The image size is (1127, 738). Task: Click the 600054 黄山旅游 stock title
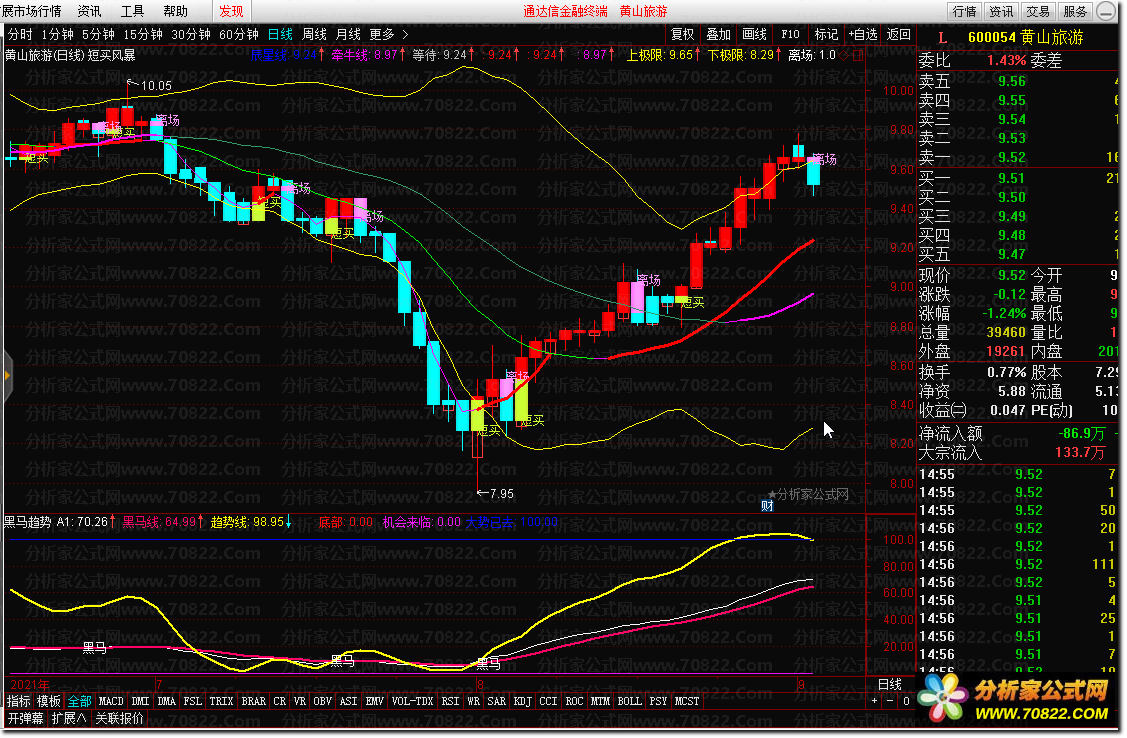1026,37
